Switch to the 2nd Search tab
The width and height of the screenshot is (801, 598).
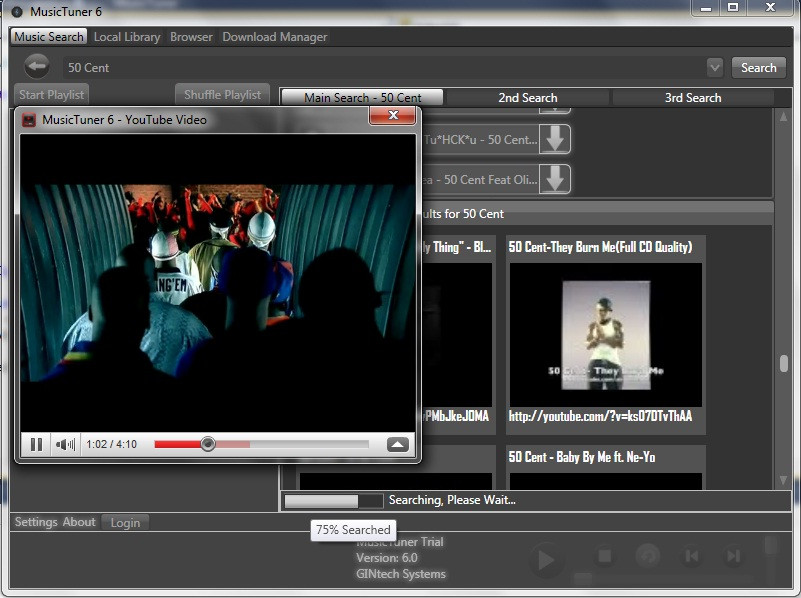528,98
